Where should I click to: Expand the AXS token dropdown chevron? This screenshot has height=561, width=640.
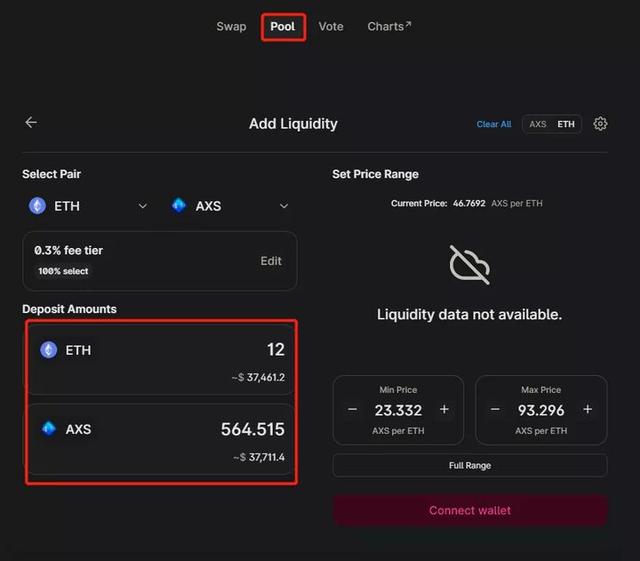[284, 206]
